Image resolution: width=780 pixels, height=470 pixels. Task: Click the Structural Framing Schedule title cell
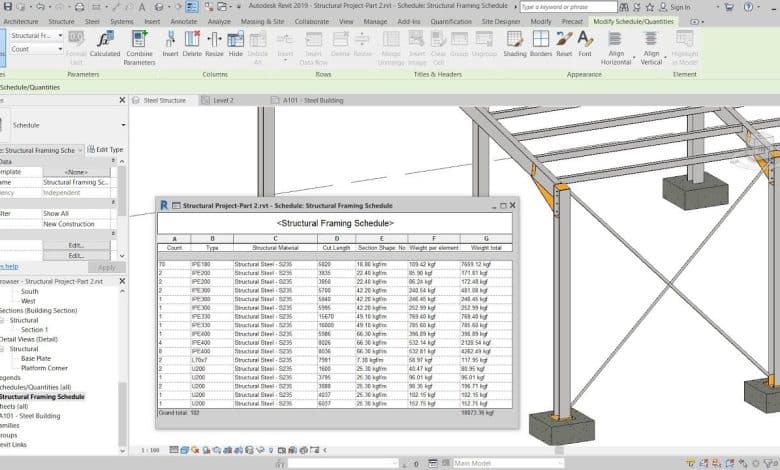pos(335,223)
